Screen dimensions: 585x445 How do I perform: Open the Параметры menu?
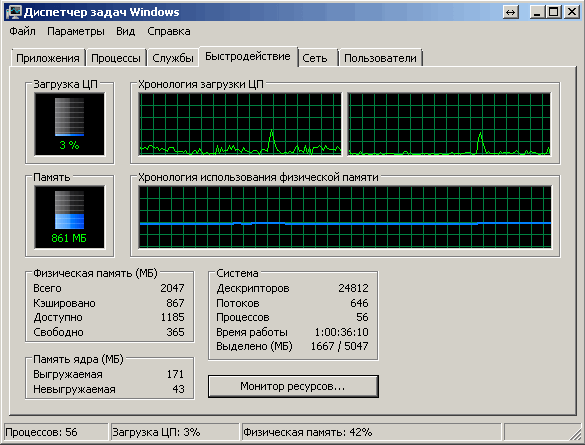click(x=76, y=31)
